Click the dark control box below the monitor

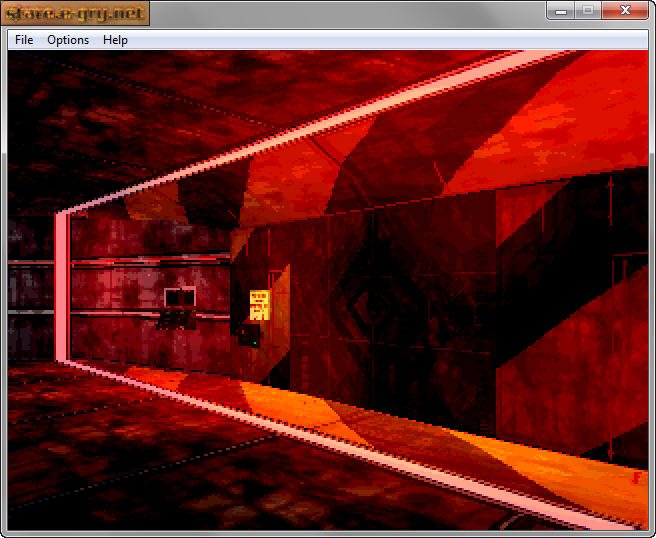pyautogui.click(x=176, y=318)
